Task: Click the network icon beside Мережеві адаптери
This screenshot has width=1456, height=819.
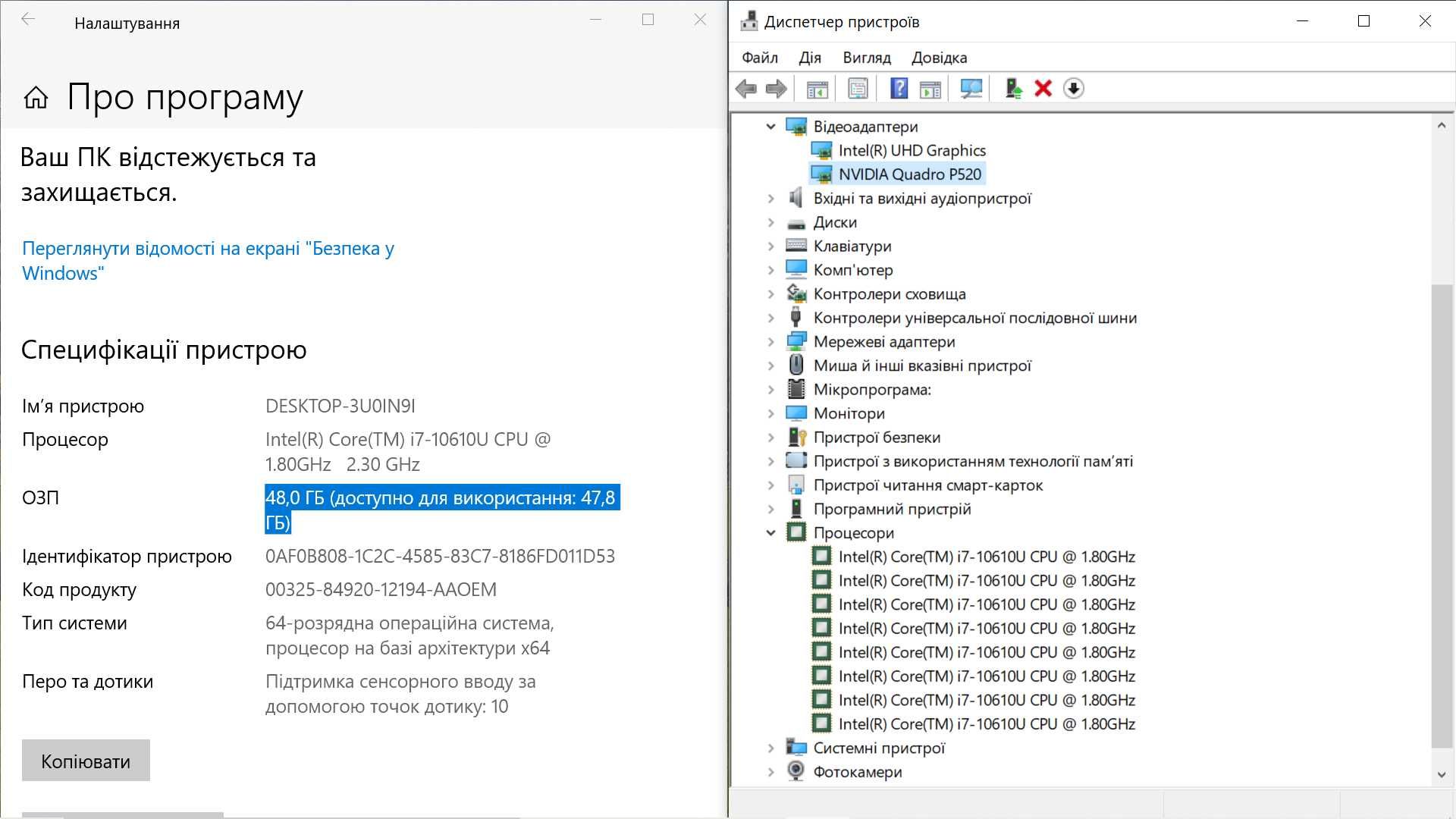Action: click(795, 341)
